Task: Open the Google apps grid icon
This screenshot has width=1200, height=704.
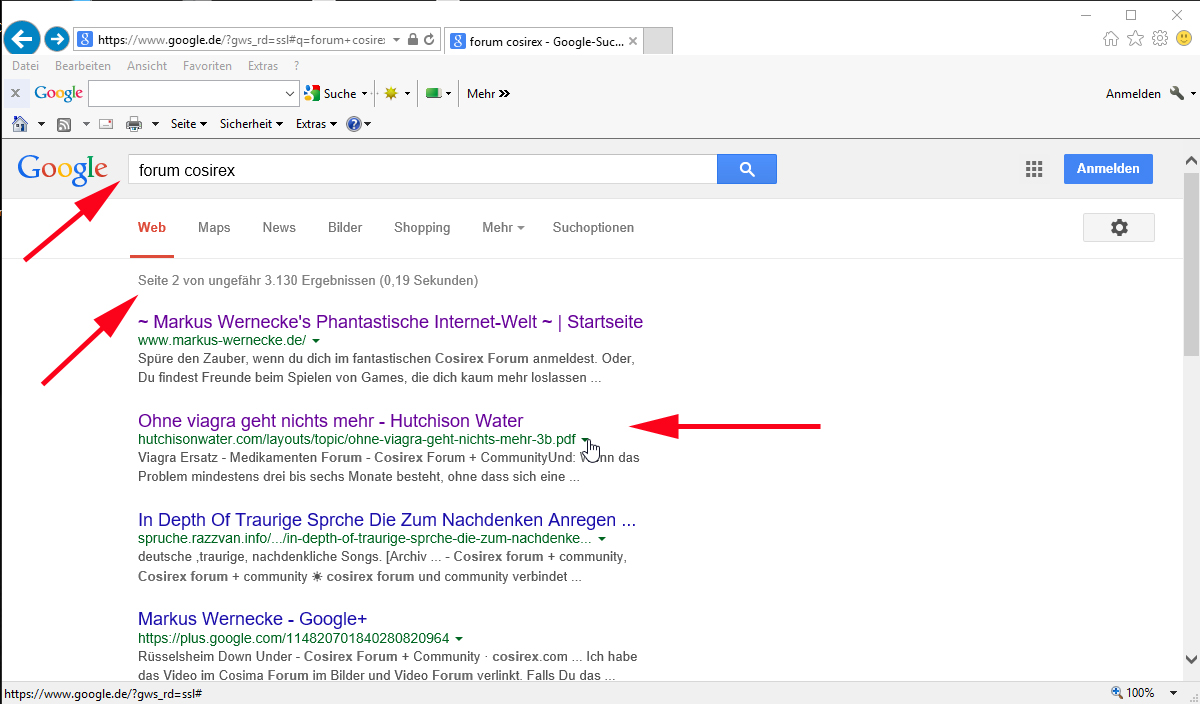Action: [x=1034, y=169]
